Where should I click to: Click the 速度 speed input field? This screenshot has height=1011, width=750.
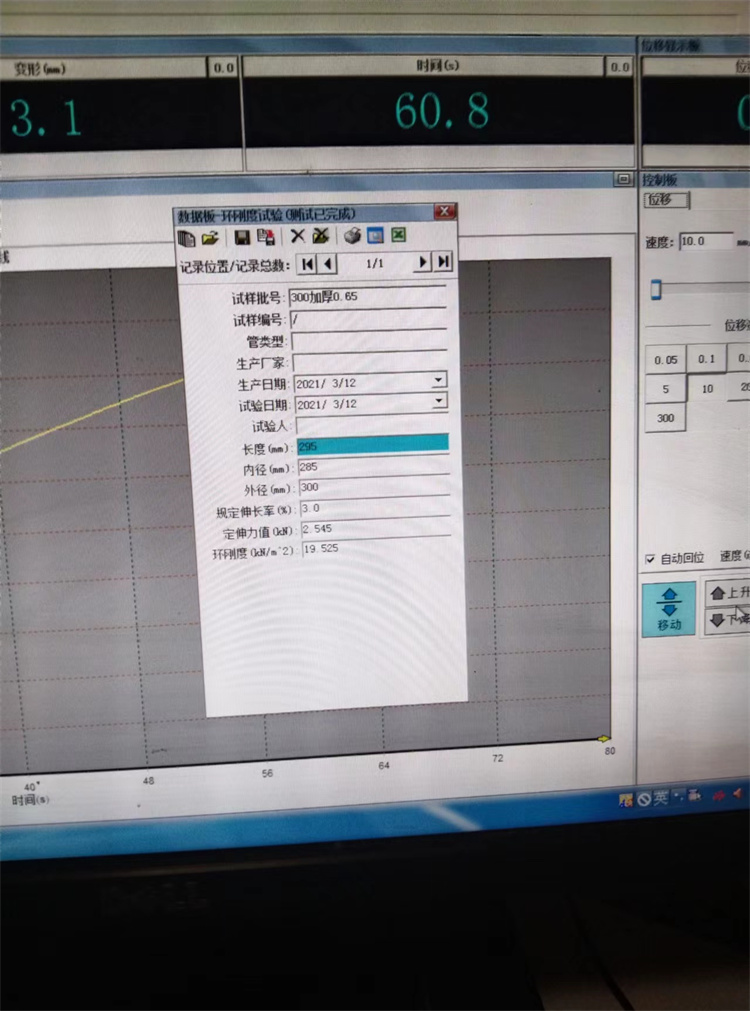coord(704,241)
